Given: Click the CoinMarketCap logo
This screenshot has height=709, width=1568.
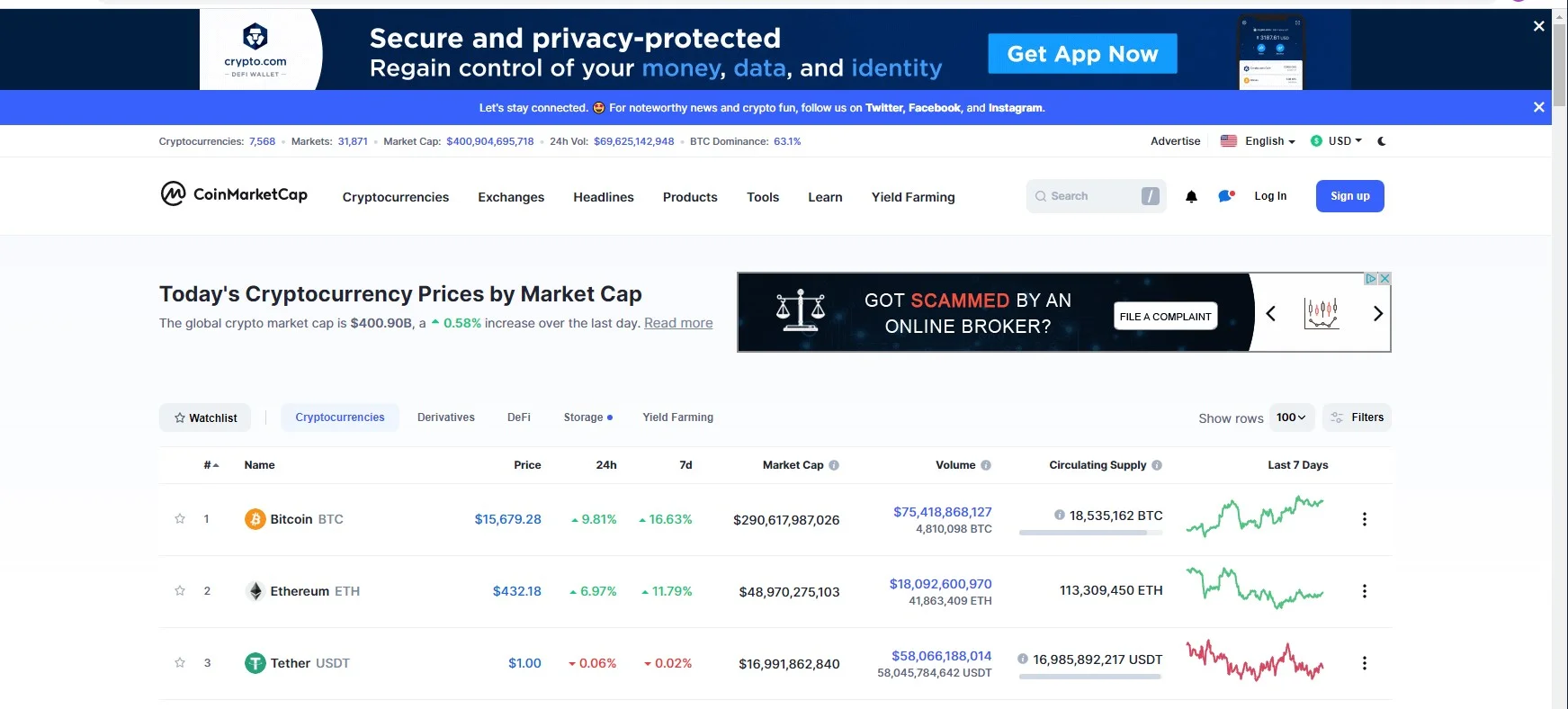Looking at the screenshot, I should click(x=234, y=194).
